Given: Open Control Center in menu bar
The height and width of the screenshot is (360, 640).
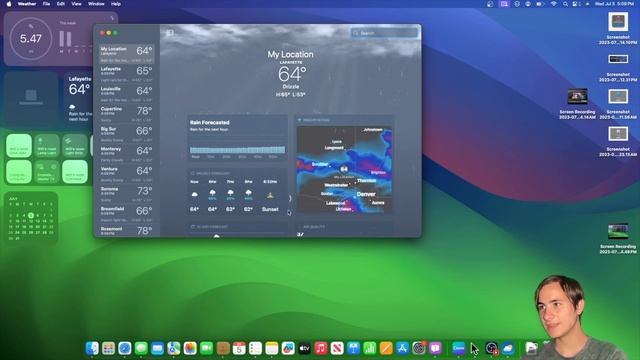Looking at the screenshot, I should (x=576, y=4).
